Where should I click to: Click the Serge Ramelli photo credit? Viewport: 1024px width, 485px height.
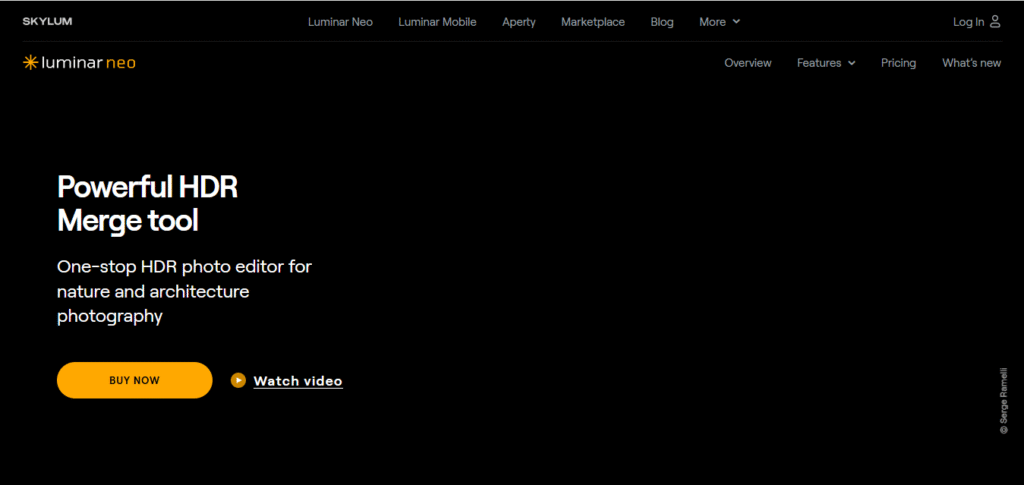1004,401
